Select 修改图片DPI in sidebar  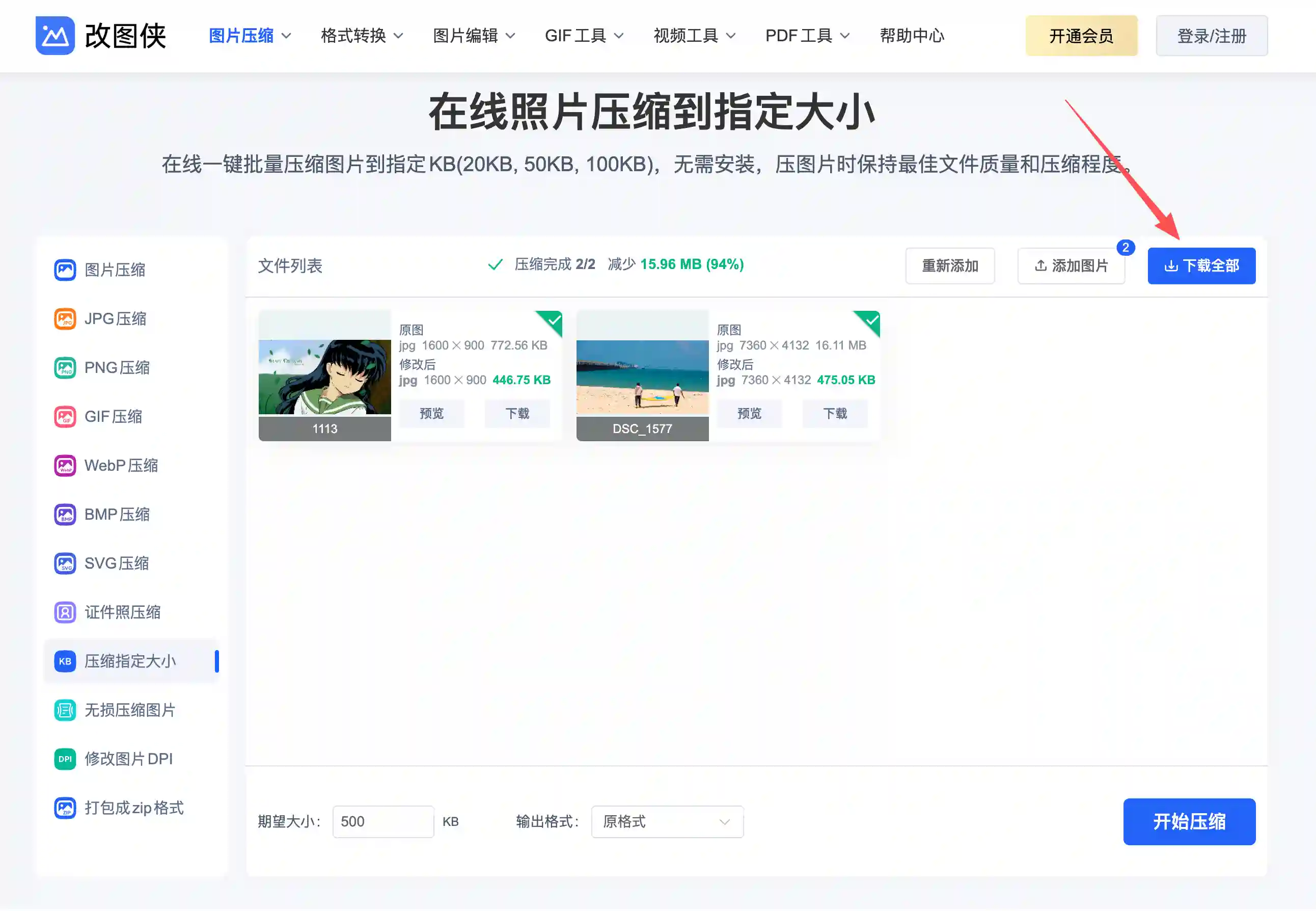[x=128, y=759]
